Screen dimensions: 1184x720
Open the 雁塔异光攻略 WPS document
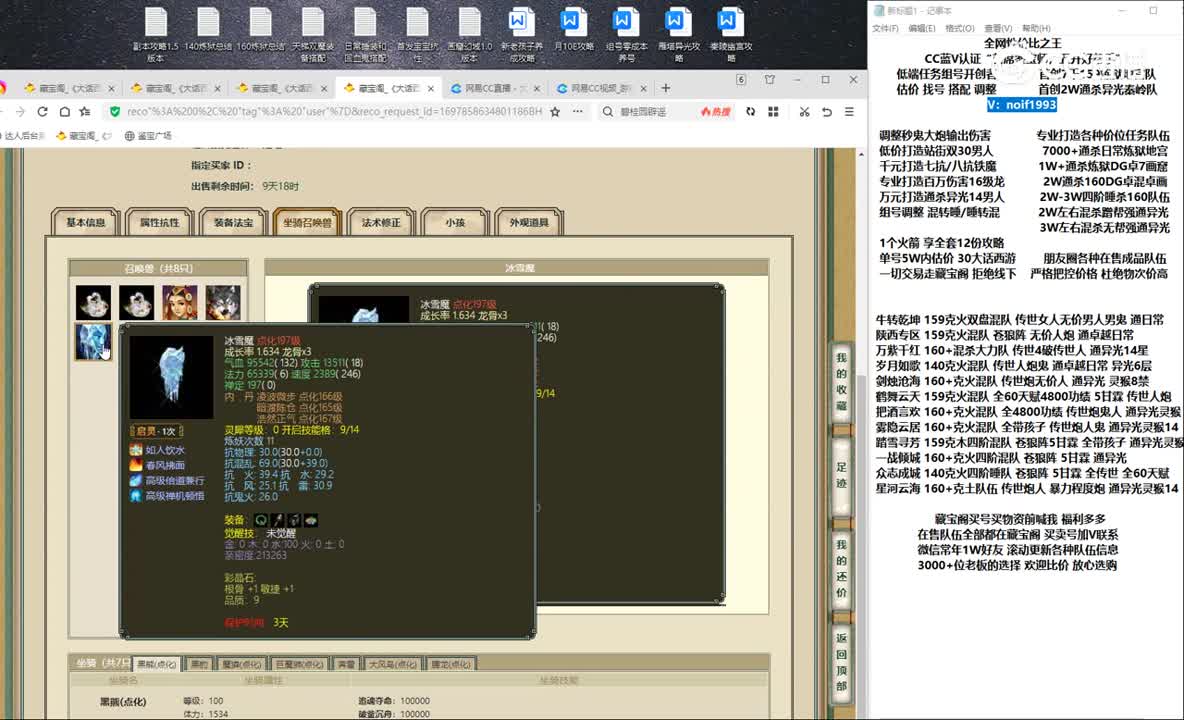tap(678, 34)
